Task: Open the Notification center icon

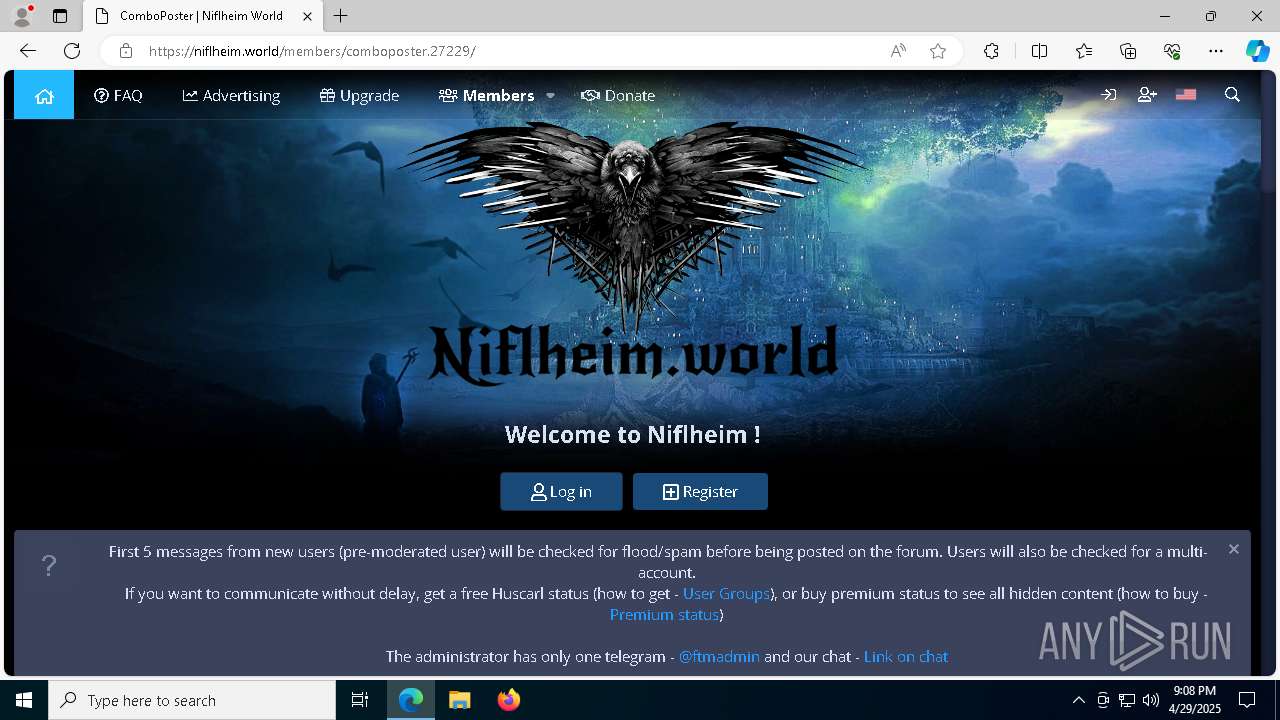Action: coord(1247,700)
